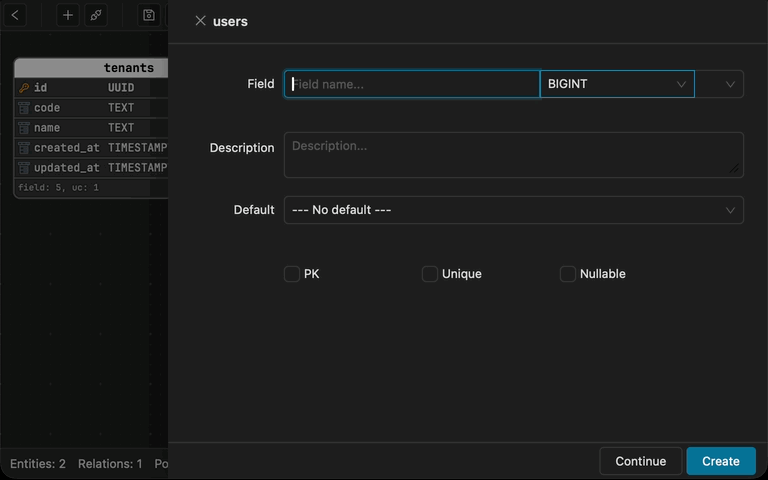Image resolution: width=768 pixels, height=480 pixels.
Task: Click the Create button
Action: point(721,461)
